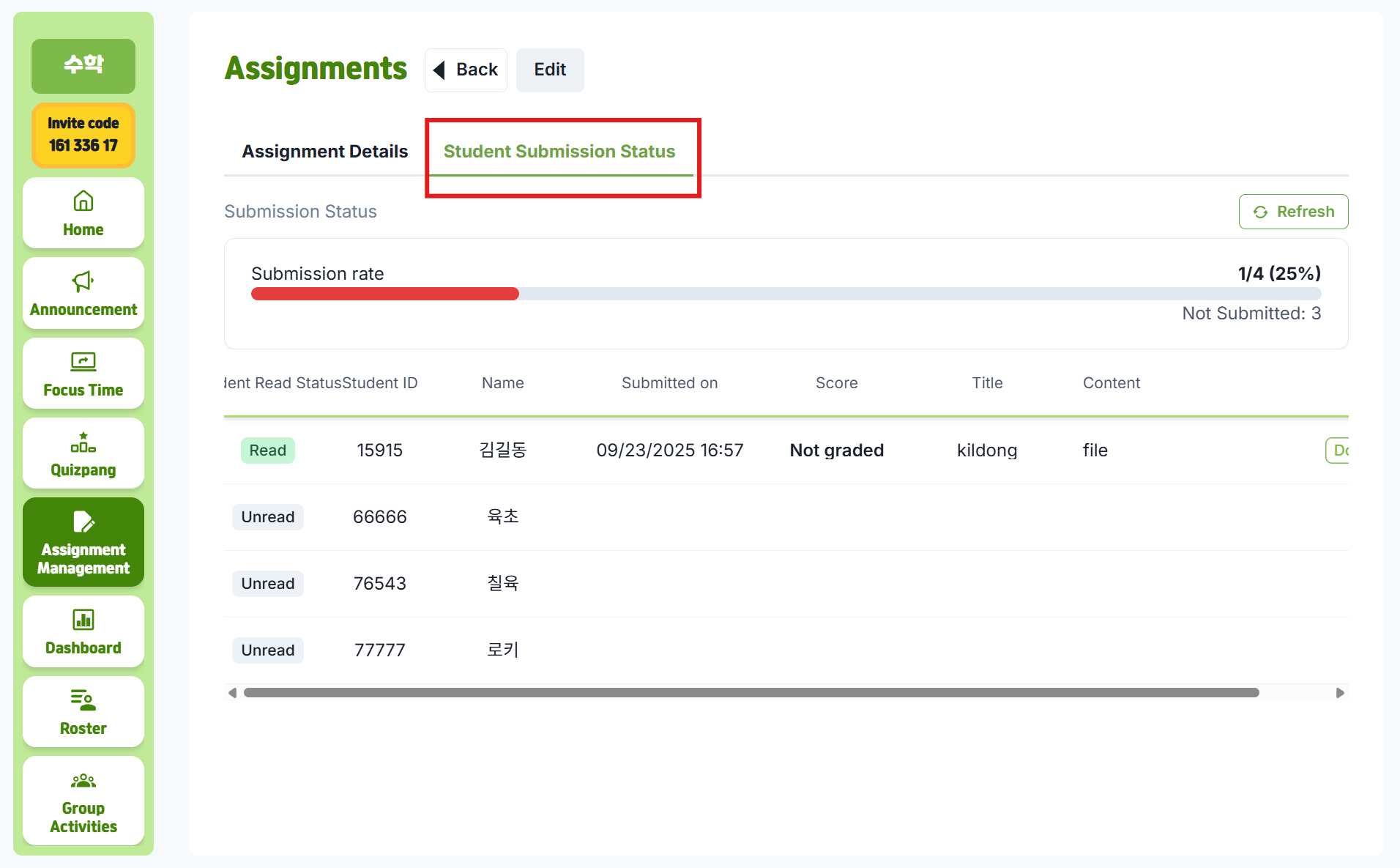Go back using the Back button
This screenshot has height=868, width=1400.
pos(466,70)
